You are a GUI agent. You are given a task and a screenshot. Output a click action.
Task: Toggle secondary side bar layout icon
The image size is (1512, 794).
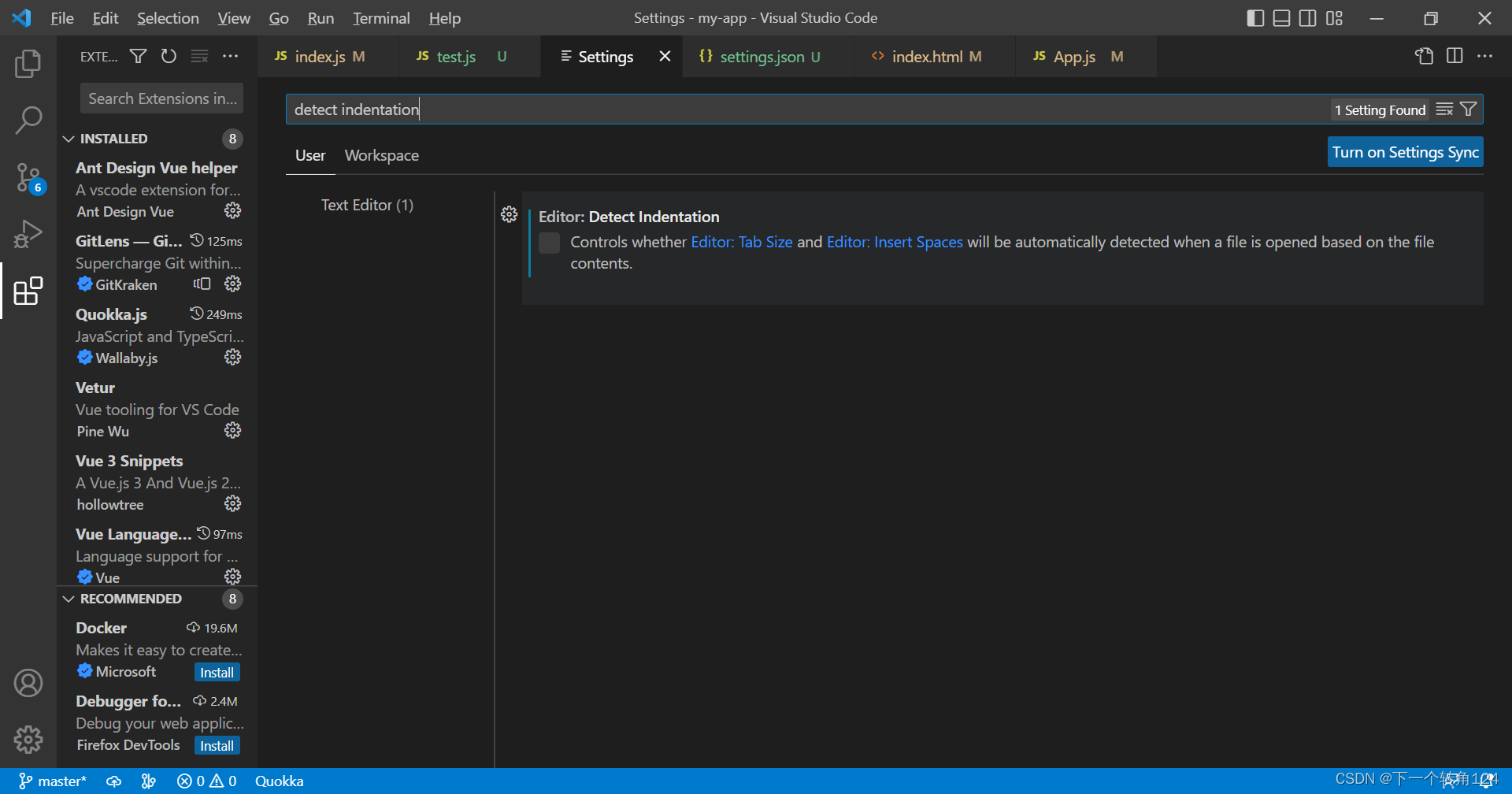1307,18
